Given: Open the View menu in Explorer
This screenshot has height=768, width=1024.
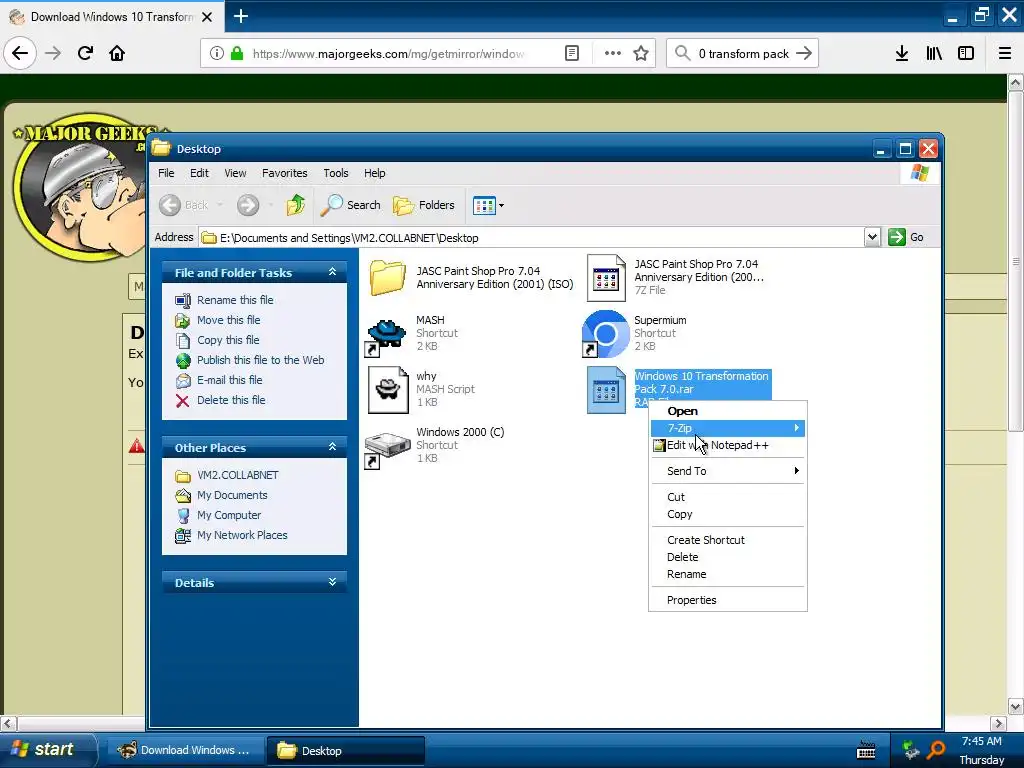Looking at the screenshot, I should pos(235,173).
